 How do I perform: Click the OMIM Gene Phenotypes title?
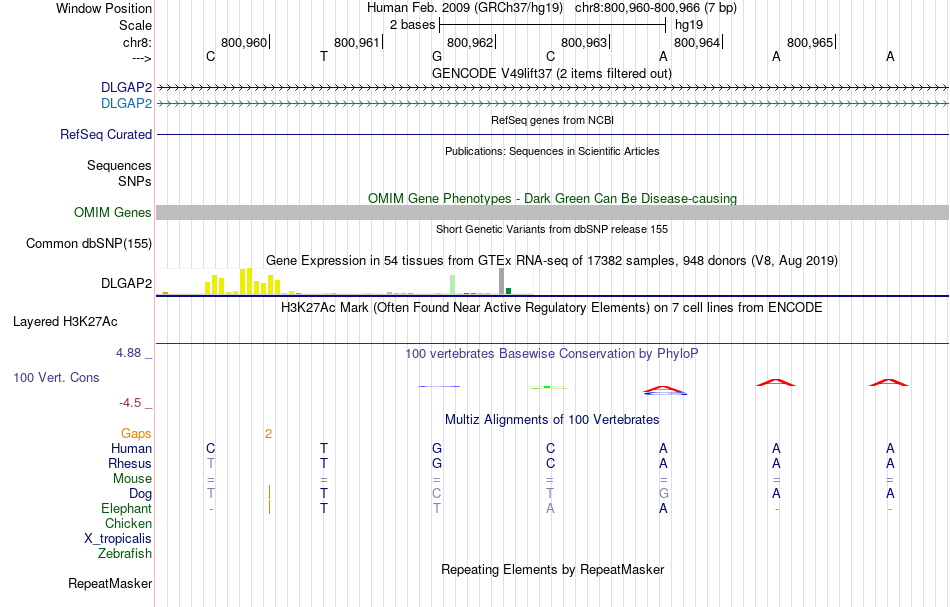pyautogui.click(x=552, y=199)
